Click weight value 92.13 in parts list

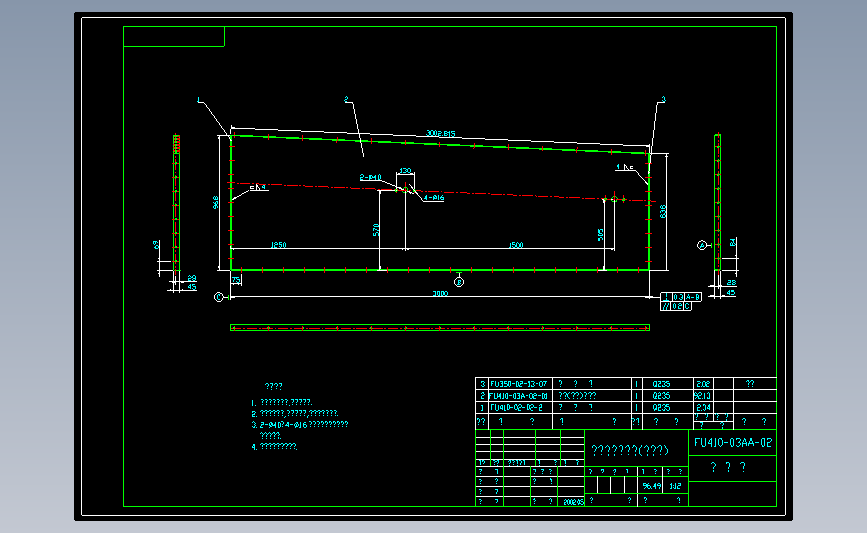[x=702, y=396]
